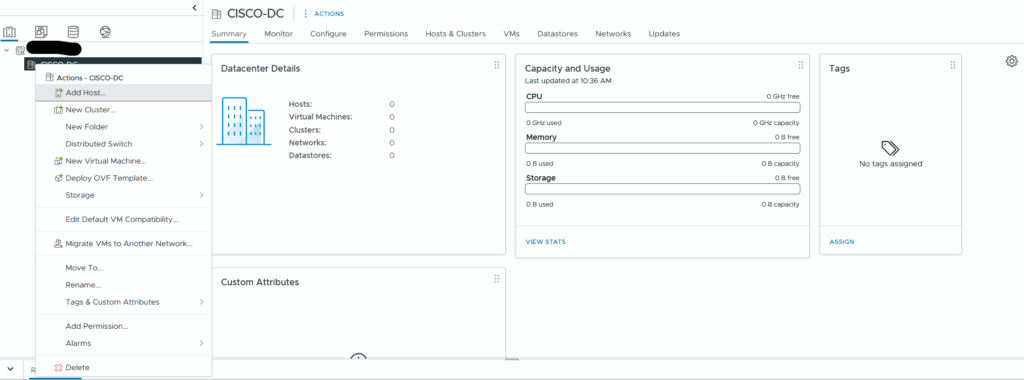Click the VIEW STATS link

[x=545, y=242]
